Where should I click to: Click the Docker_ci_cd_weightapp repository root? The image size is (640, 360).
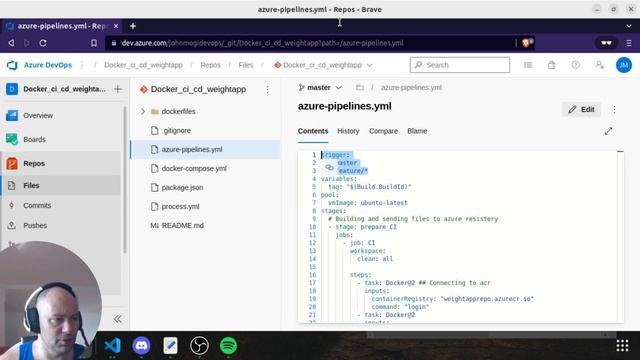click(x=198, y=89)
